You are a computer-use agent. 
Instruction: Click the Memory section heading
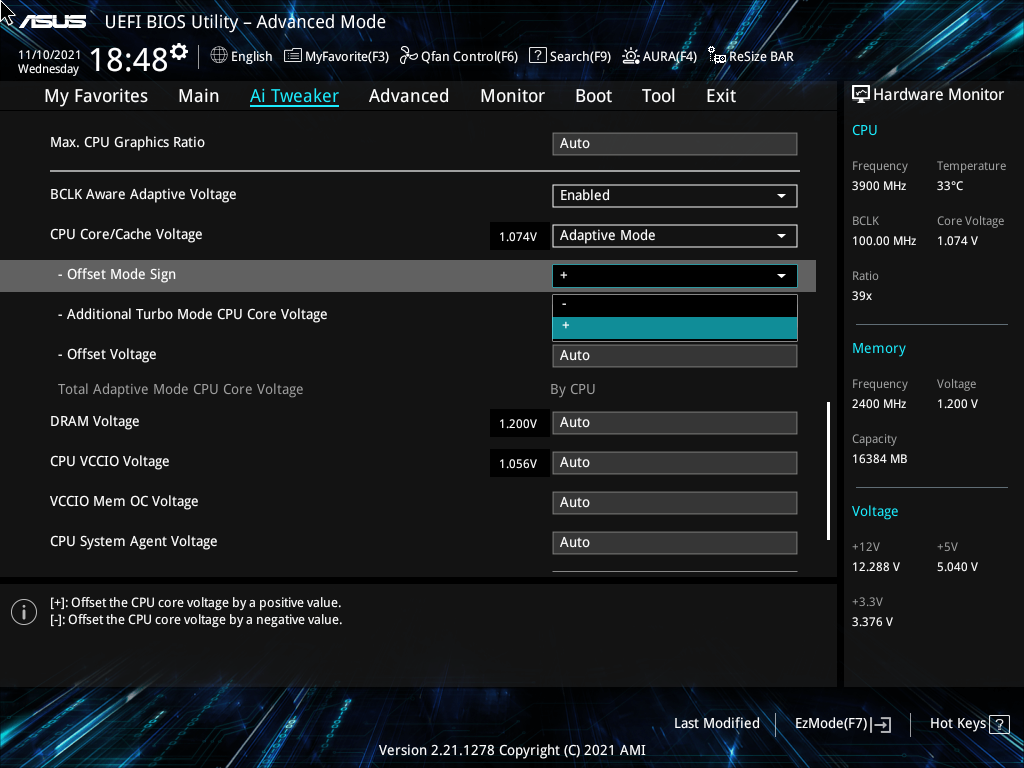point(879,348)
